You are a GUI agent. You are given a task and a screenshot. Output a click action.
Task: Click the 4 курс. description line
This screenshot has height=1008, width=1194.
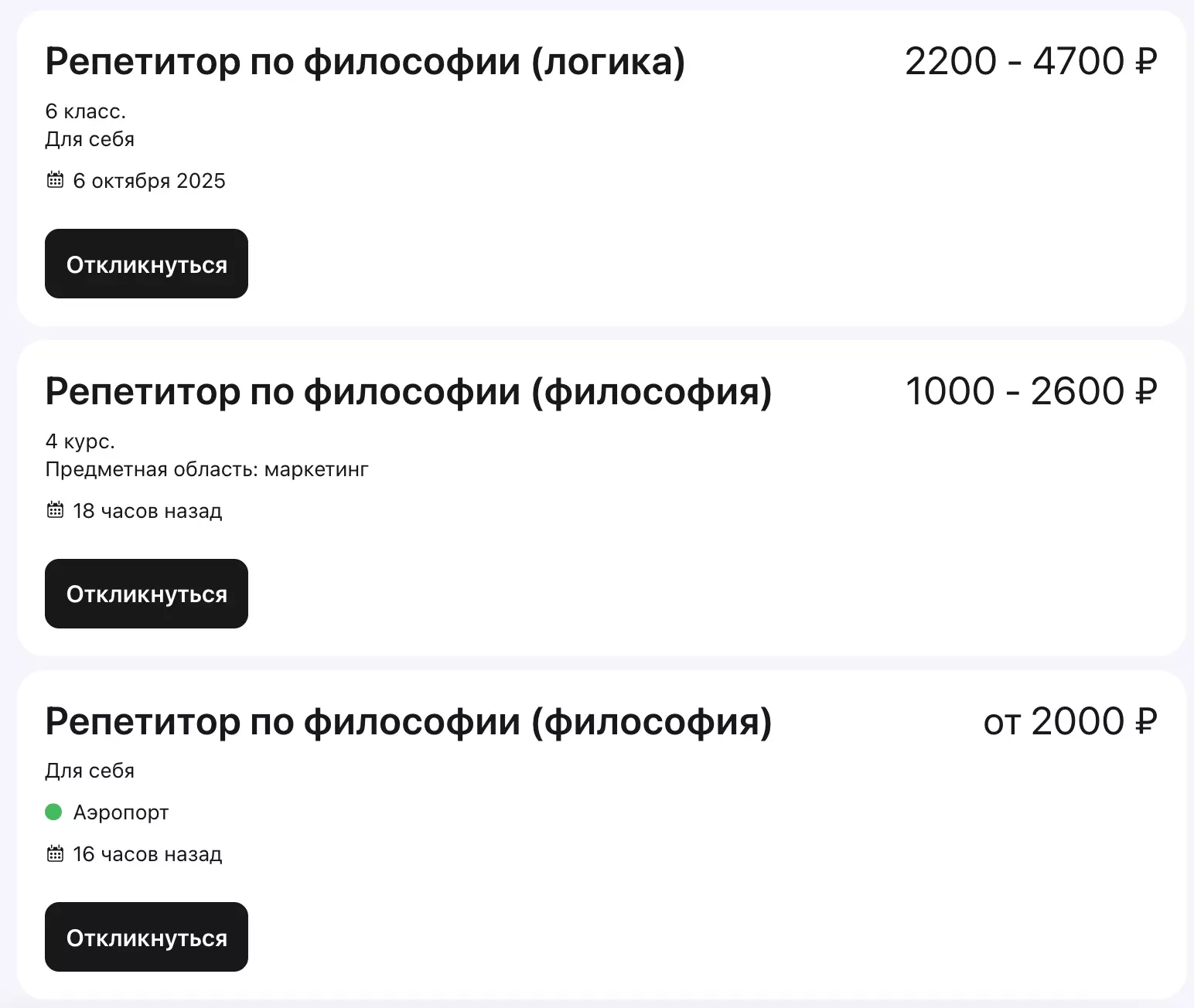point(80,441)
